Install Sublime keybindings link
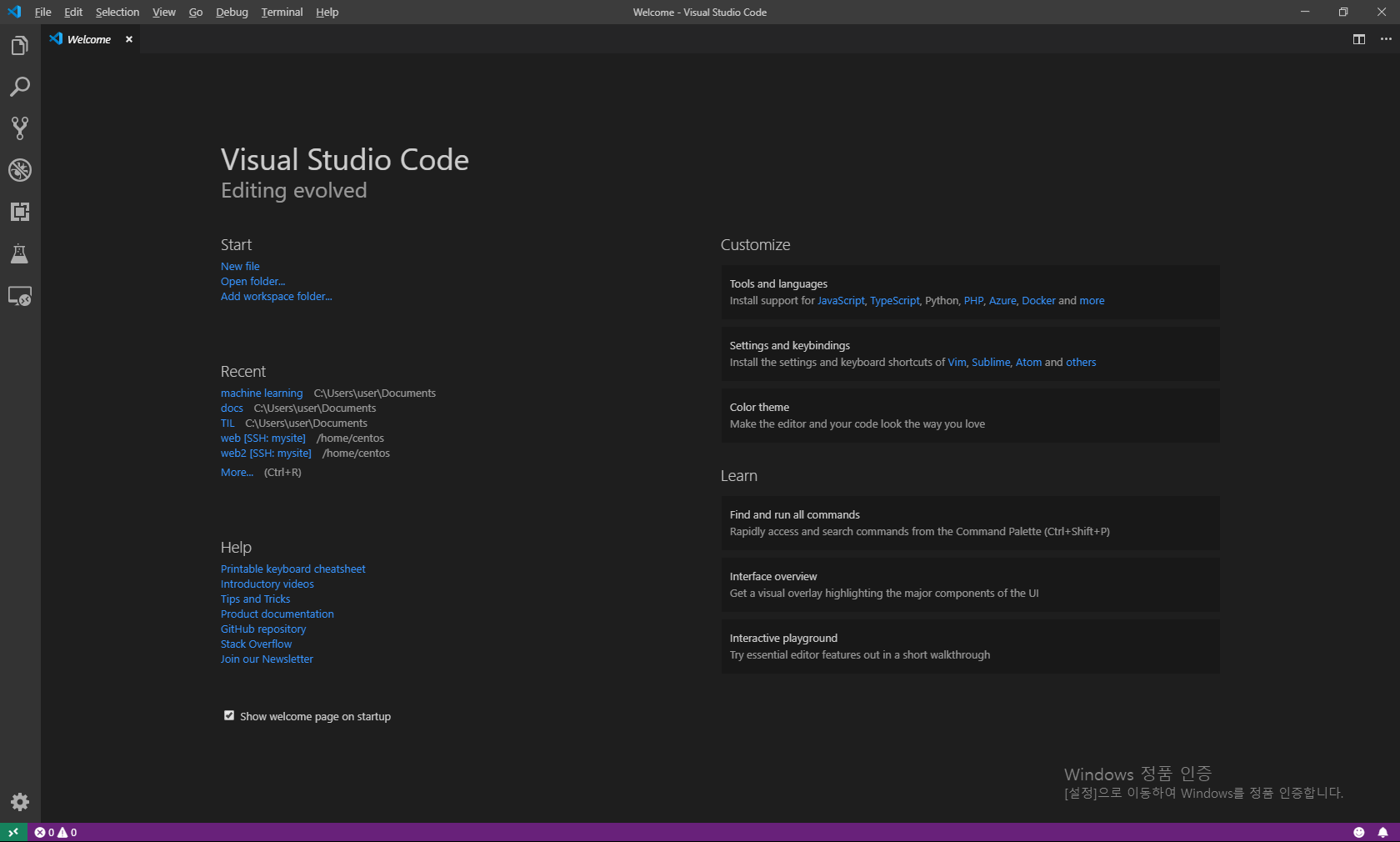 click(x=991, y=362)
